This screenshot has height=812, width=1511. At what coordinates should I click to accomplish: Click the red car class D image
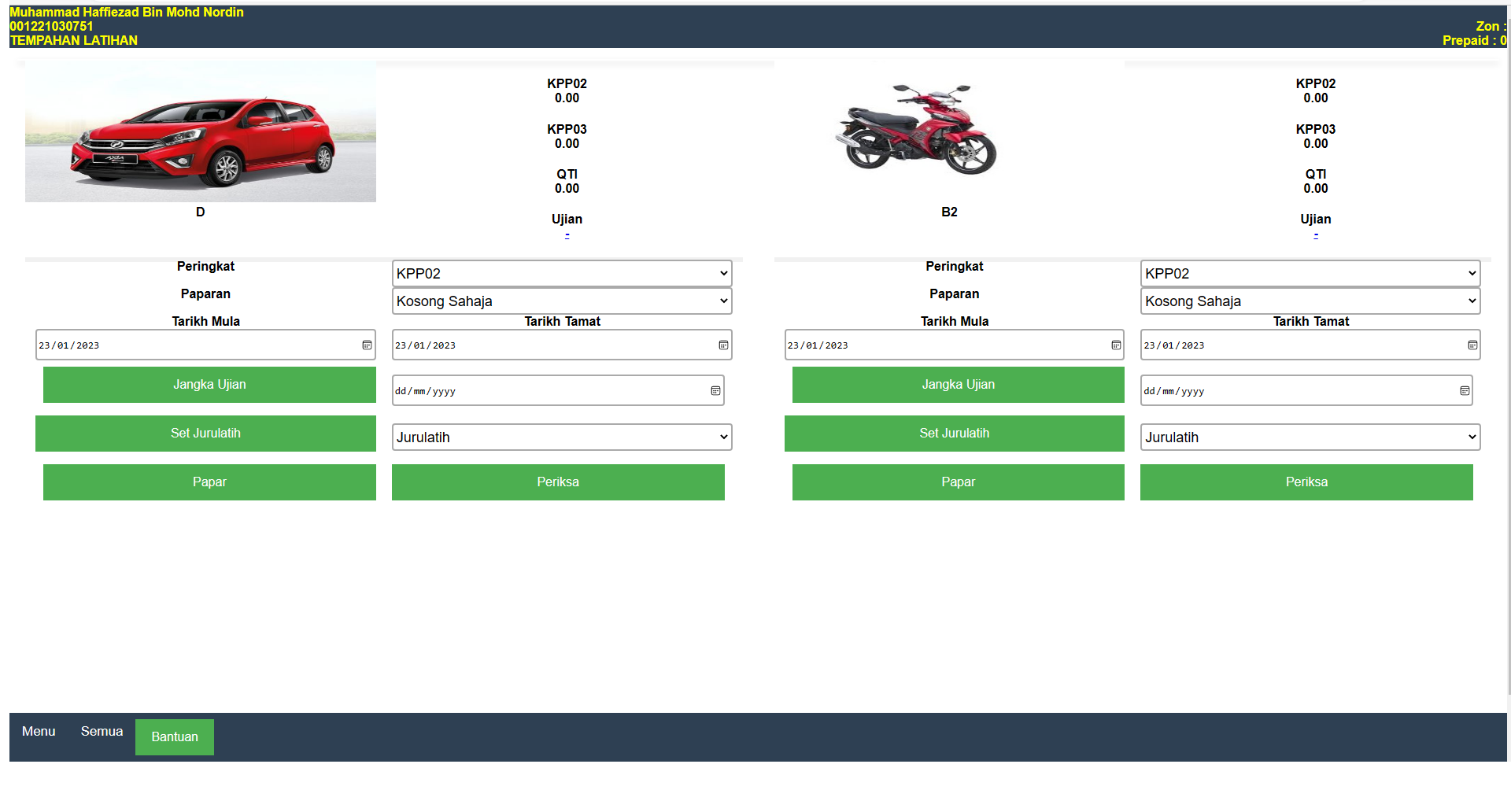coord(201,132)
